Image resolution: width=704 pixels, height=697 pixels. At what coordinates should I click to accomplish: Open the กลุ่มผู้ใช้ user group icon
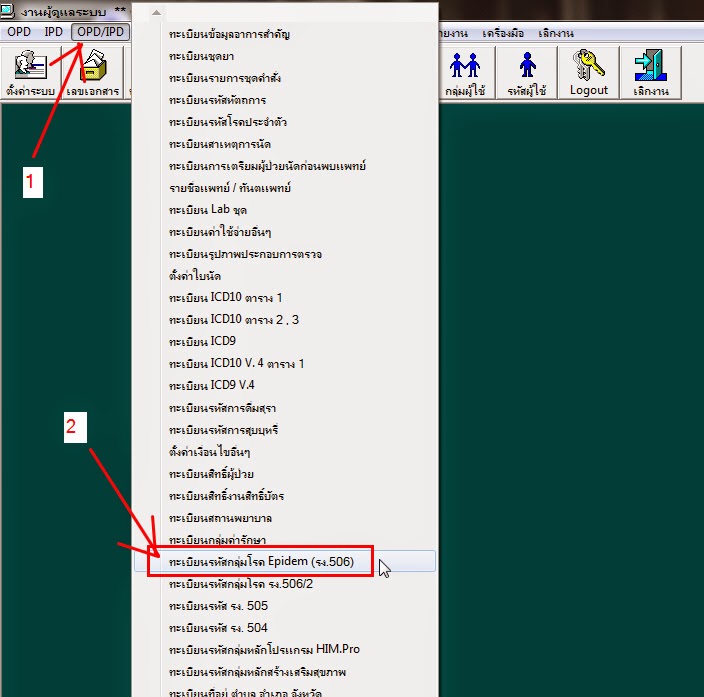point(465,73)
